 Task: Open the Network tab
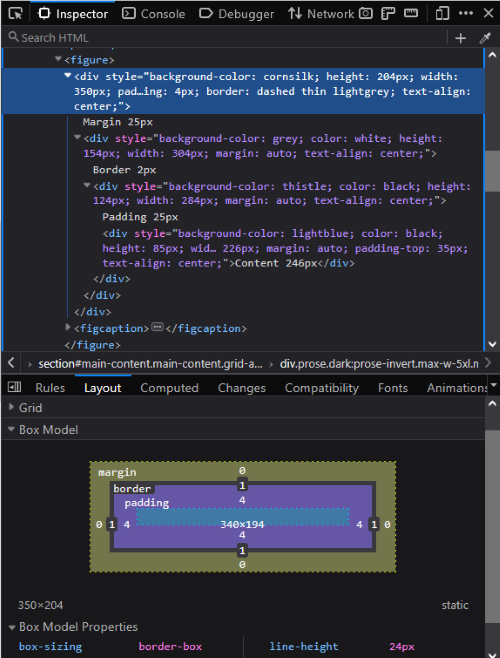pos(321,14)
